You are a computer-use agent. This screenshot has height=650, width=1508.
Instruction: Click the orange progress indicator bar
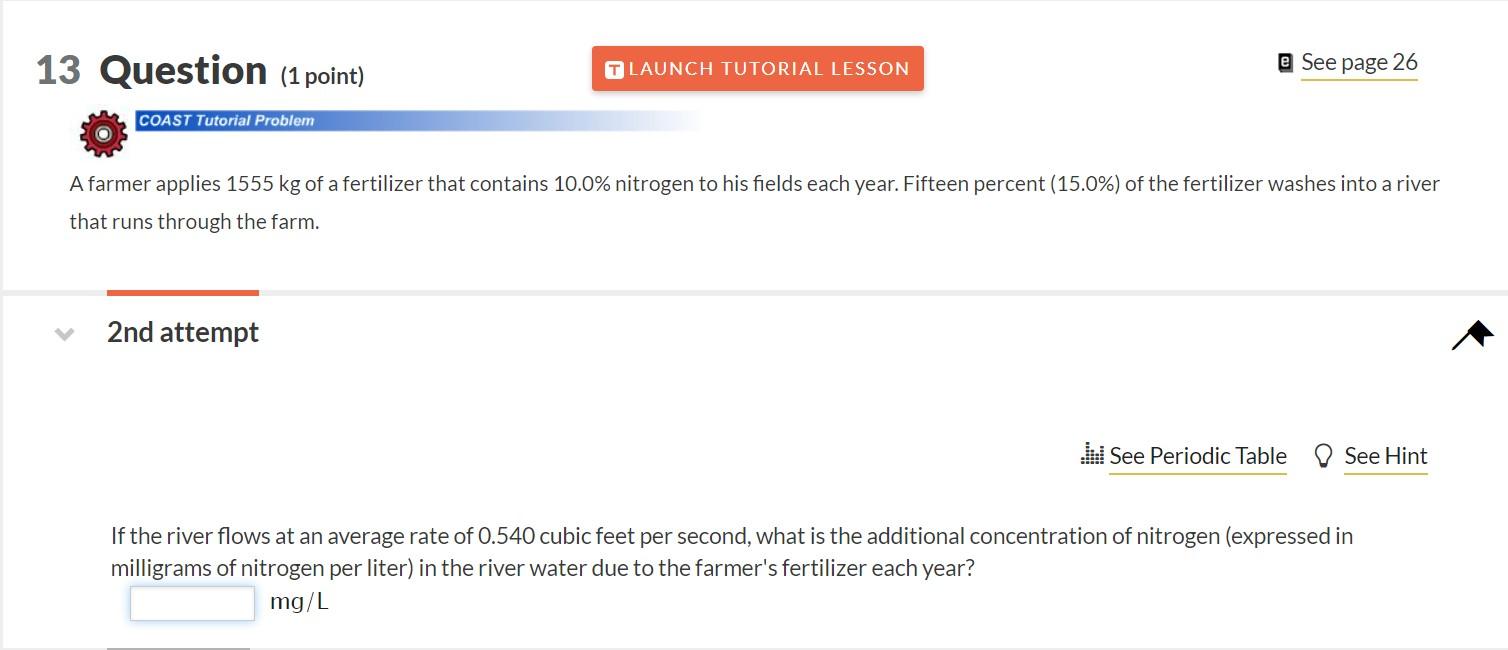[181, 291]
